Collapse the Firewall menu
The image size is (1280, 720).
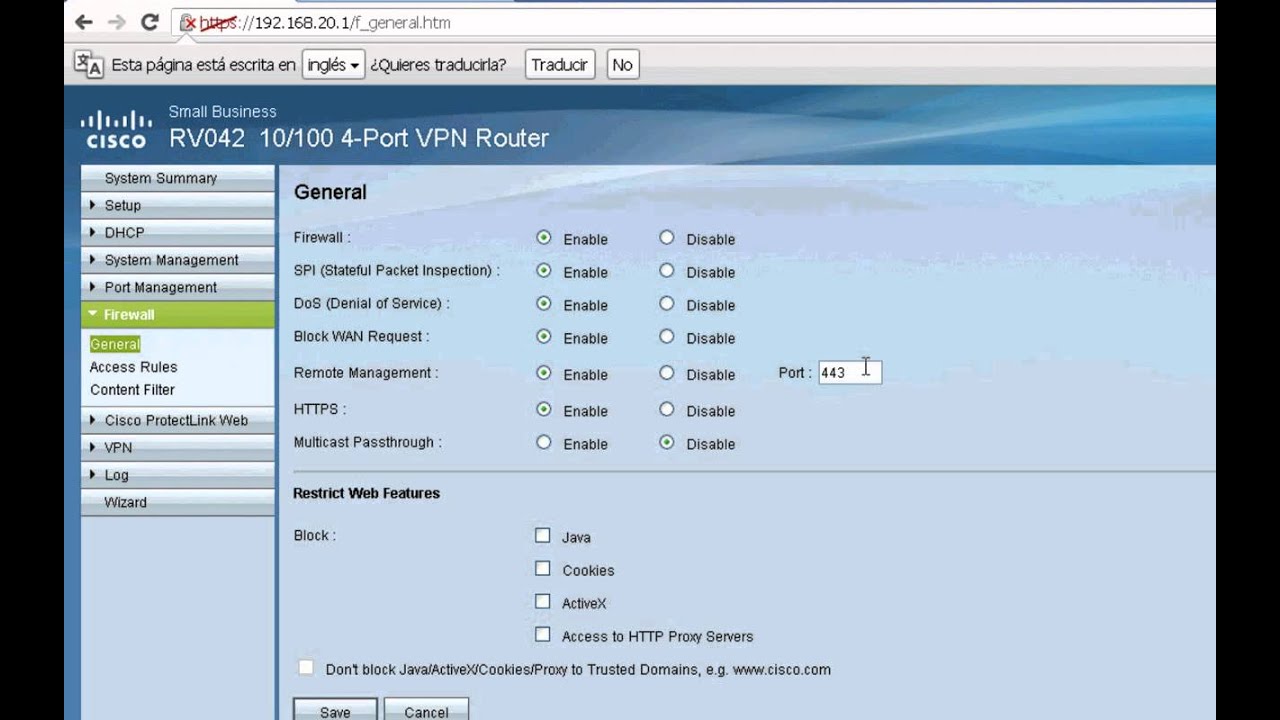177,314
